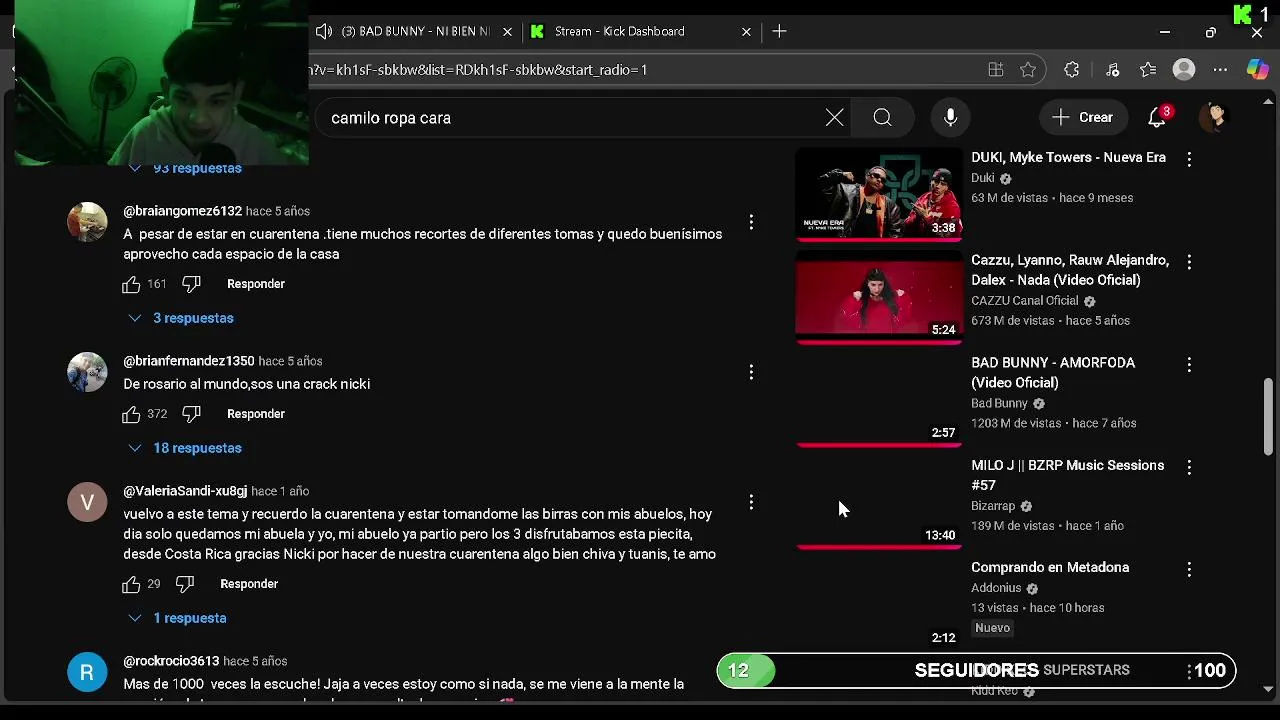Start voice search with microphone icon
Viewport: 1280px width, 720px height.
tap(950, 118)
